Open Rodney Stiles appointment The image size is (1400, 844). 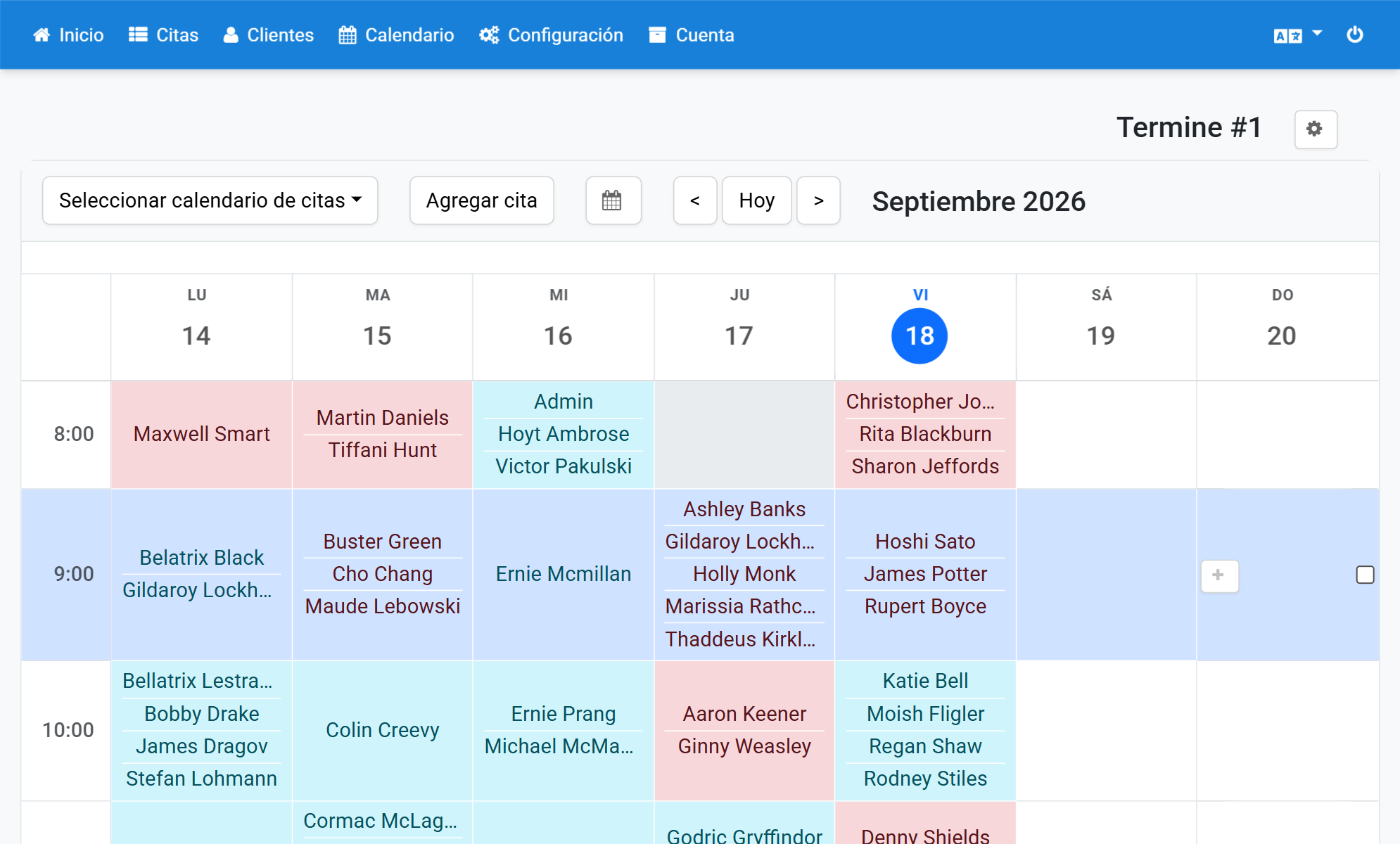point(925,779)
